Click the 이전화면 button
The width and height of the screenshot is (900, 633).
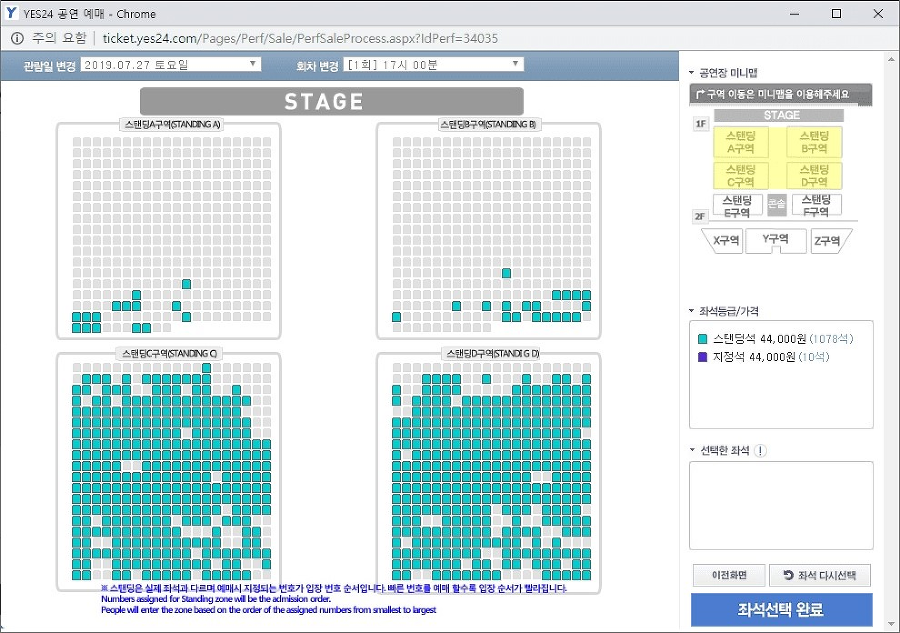[x=728, y=576]
